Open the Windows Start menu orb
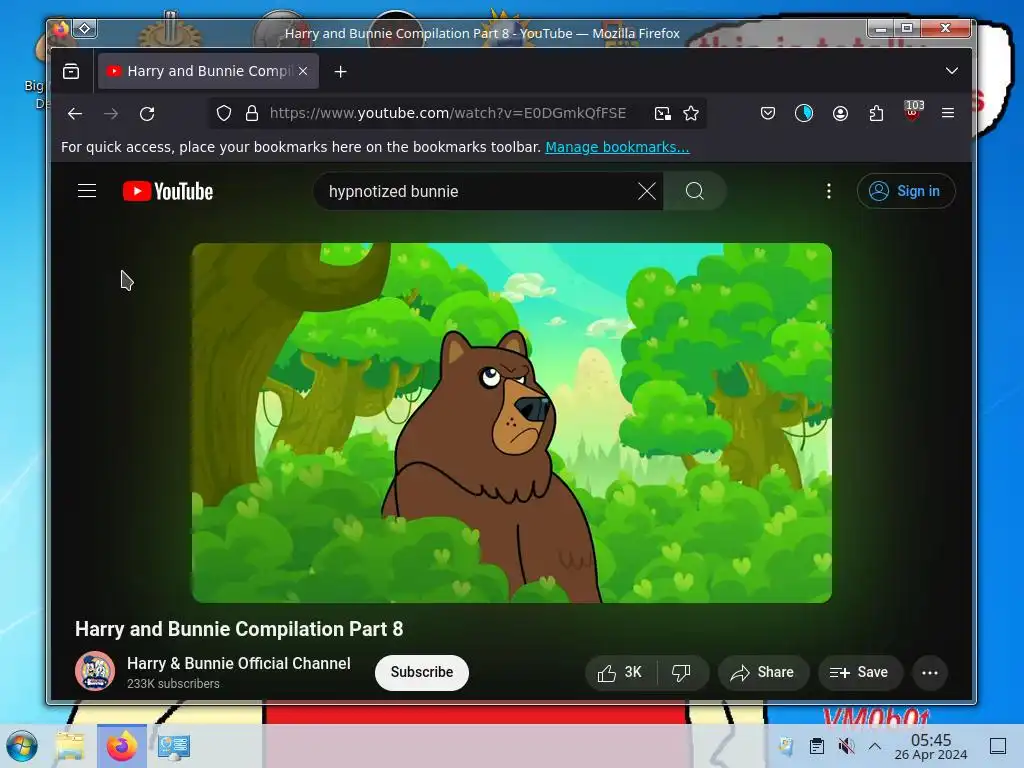This screenshot has height=768, width=1024. (22, 746)
